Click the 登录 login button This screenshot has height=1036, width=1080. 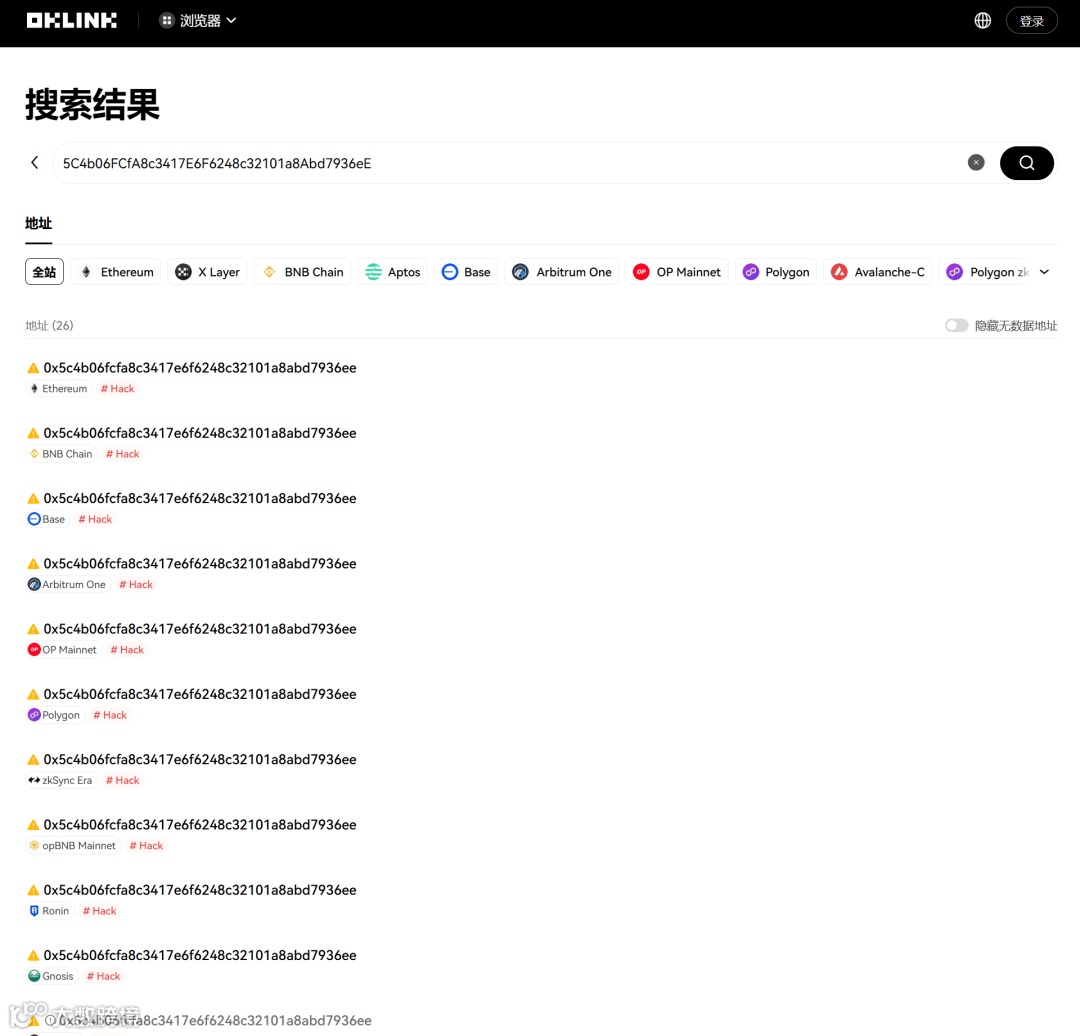(1031, 21)
